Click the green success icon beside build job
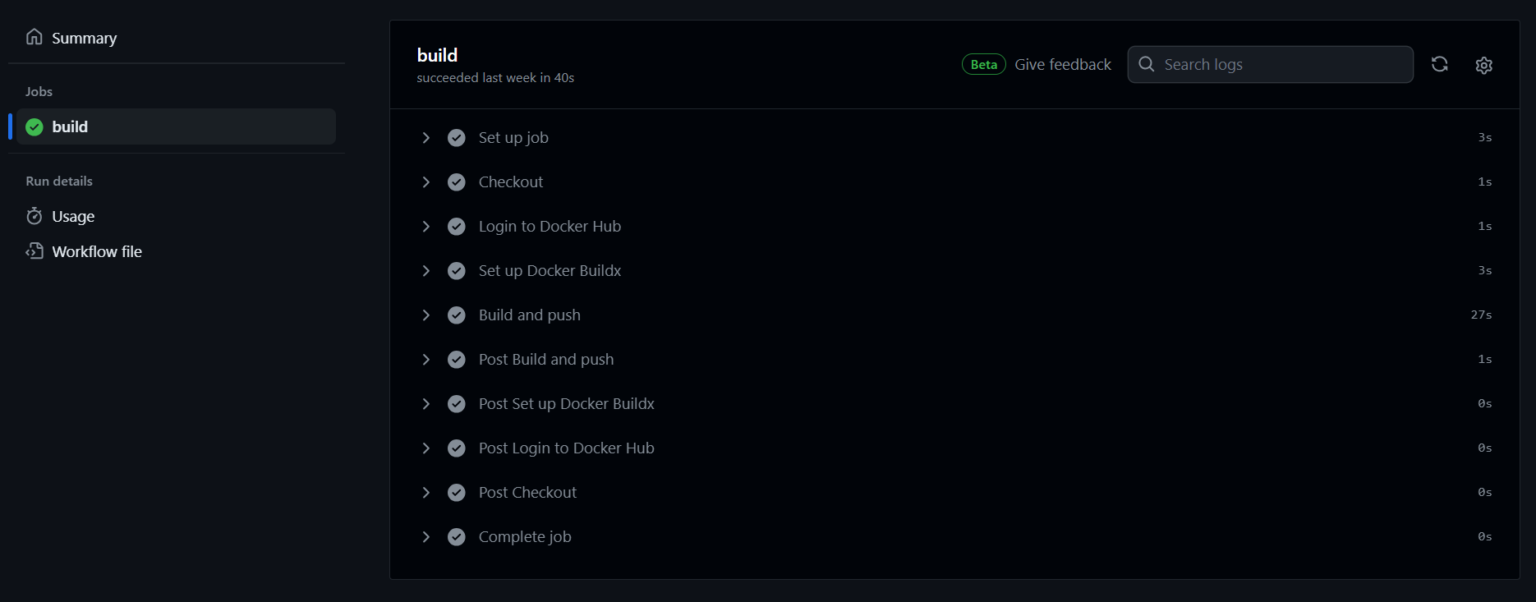The image size is (1536, 602). 34,127
